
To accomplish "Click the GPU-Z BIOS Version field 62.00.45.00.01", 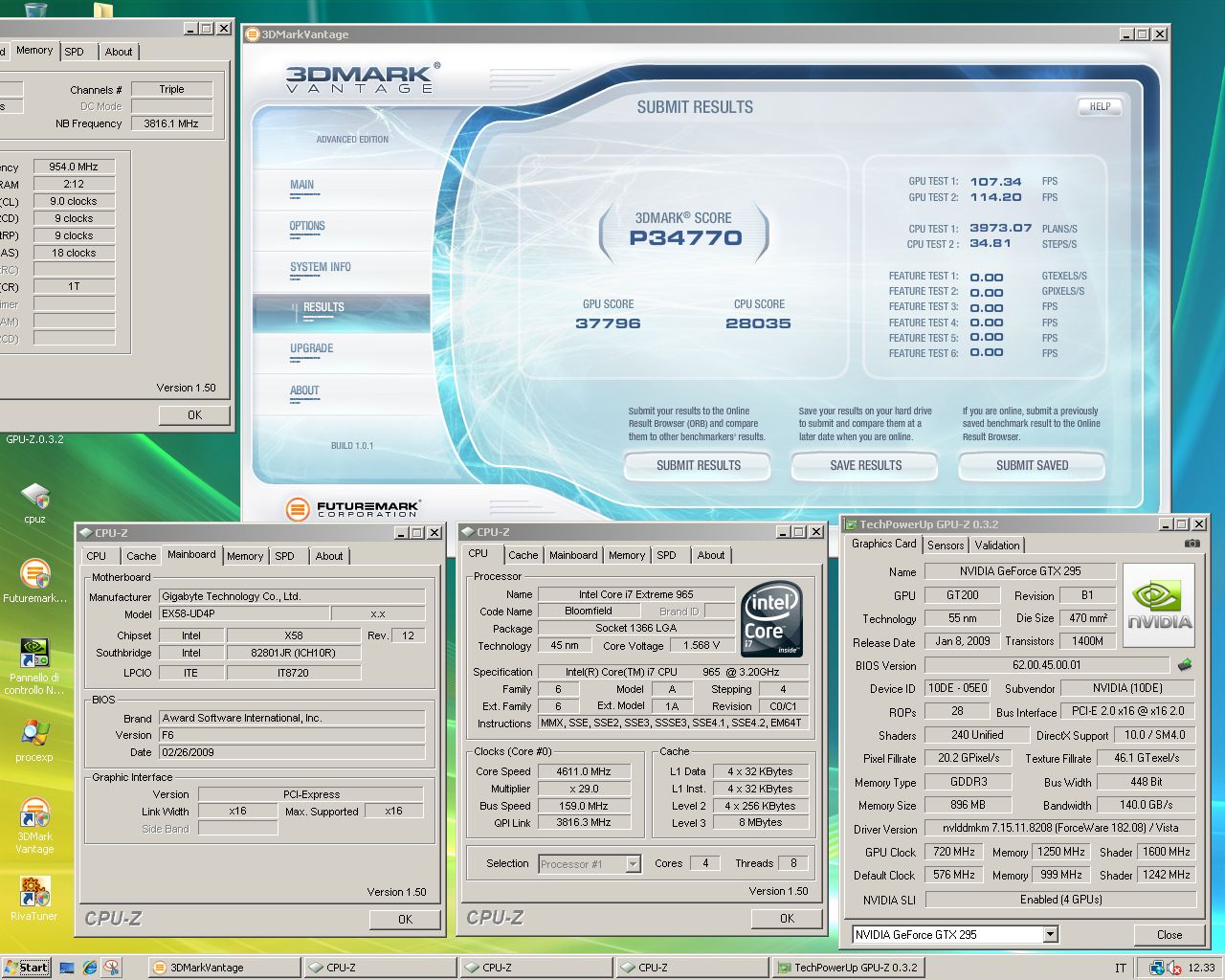I will coord(1047,664).
